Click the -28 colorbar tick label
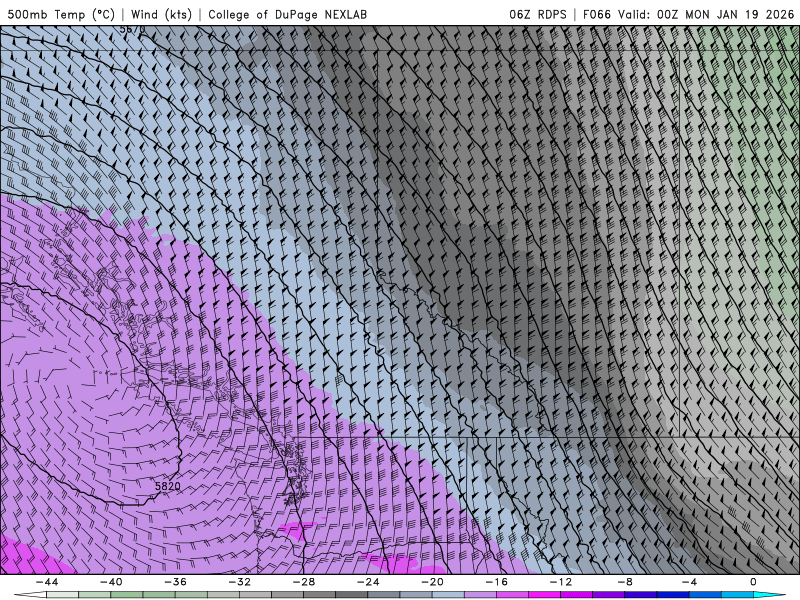This screenshot has width=800, height=600. [x=304, y=582]
